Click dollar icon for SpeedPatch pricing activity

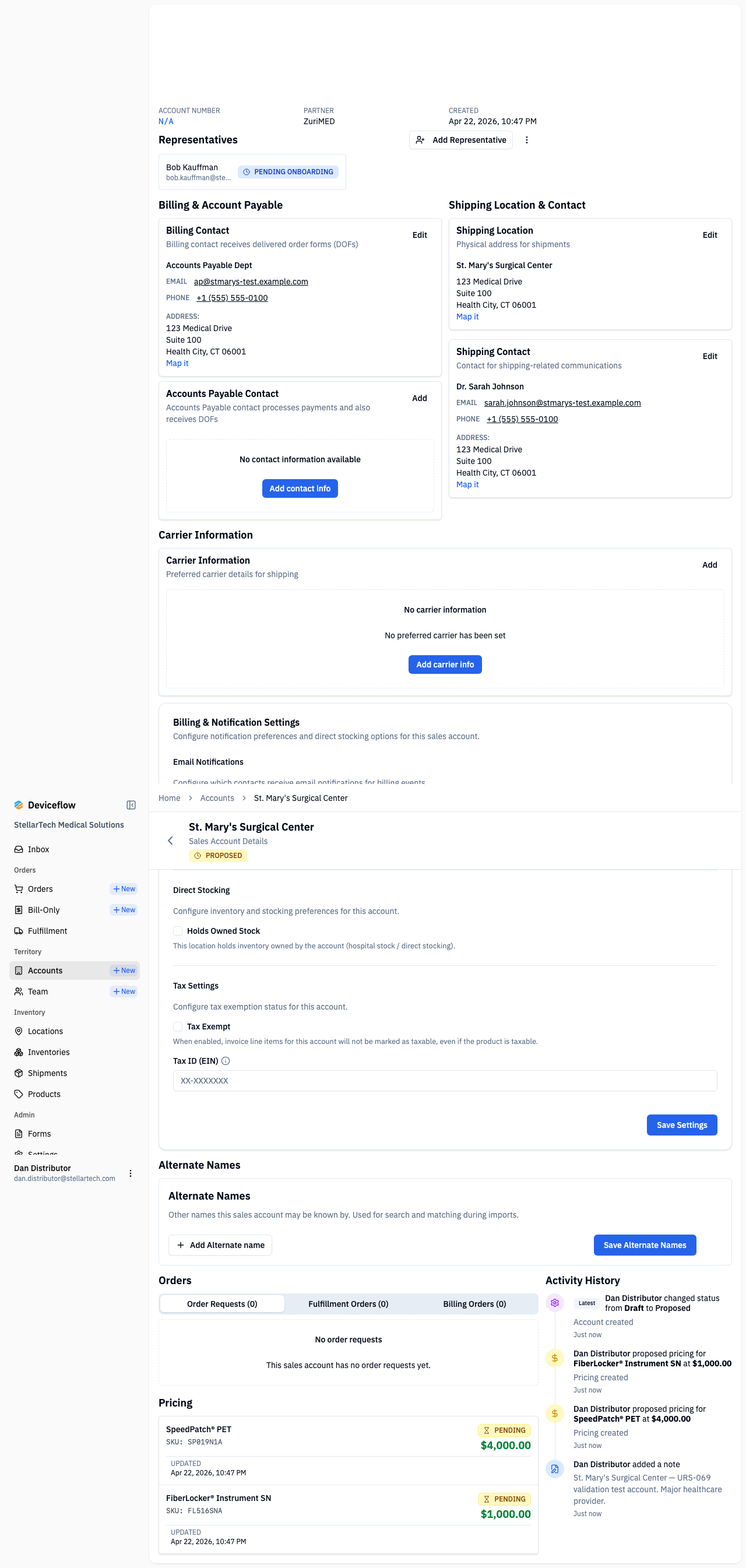click(x=554, y=1414)
